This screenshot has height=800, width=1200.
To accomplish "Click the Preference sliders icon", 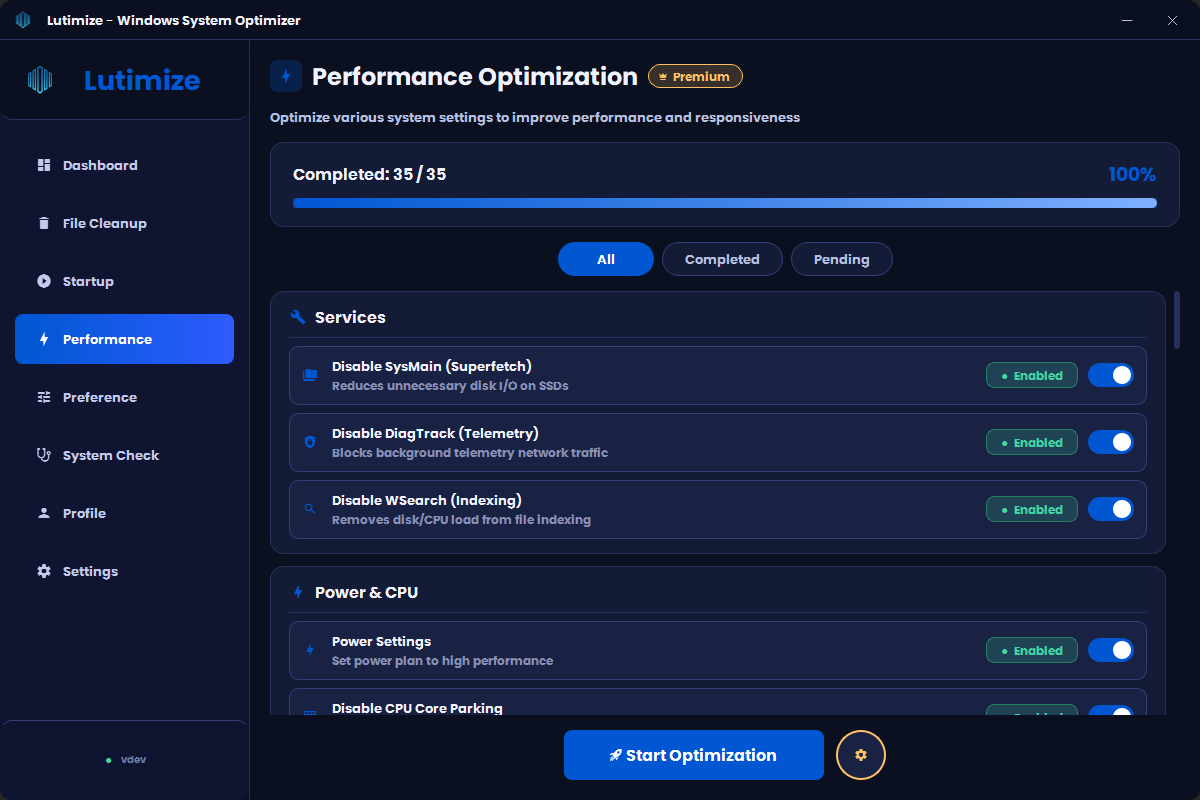I will pyautogui.click(x=44, y=397).
